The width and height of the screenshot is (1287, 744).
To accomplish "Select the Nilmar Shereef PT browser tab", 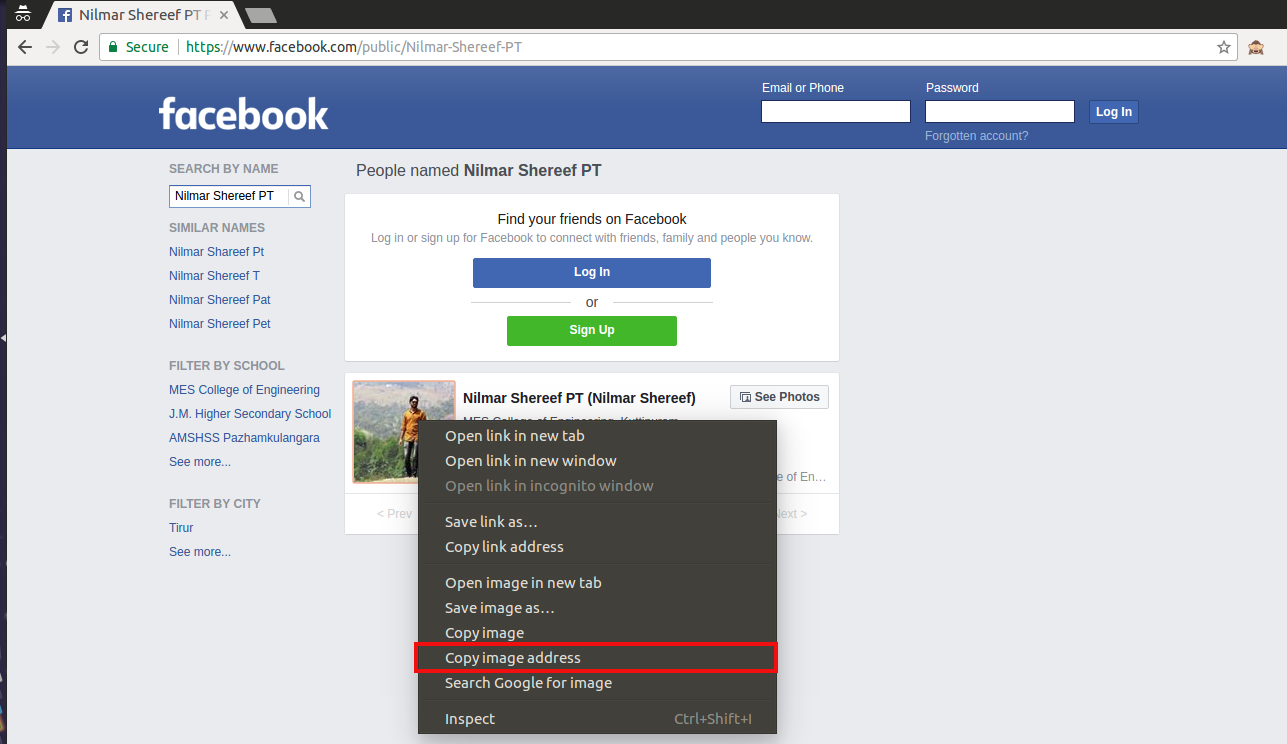I will (139, 15).
